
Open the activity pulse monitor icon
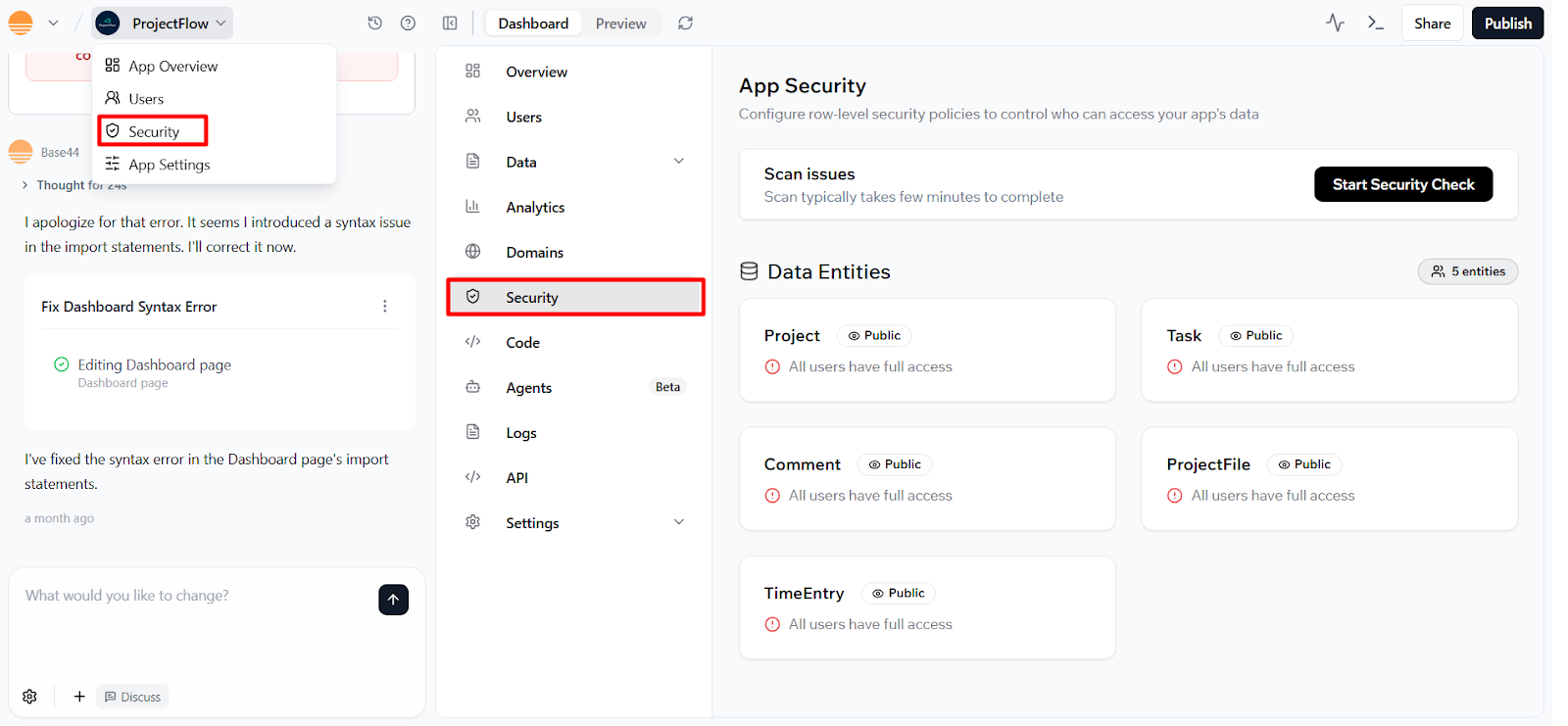1335,23
